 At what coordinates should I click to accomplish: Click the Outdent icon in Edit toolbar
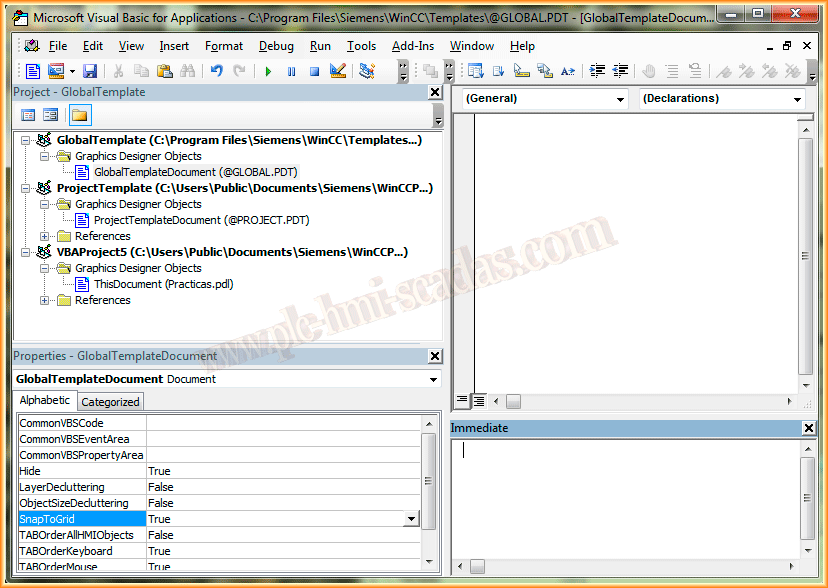tap(620, 71)
